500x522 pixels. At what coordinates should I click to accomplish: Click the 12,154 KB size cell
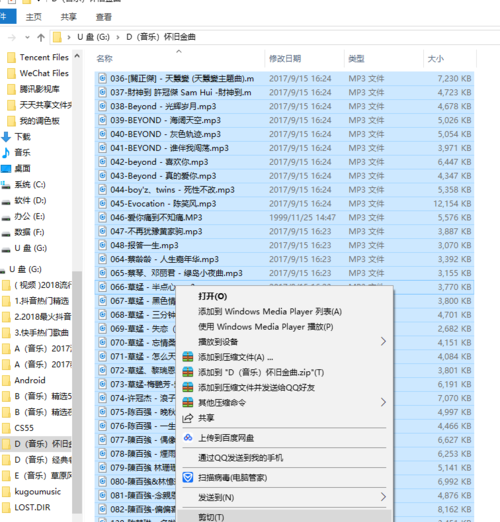[x=452, y=204]
